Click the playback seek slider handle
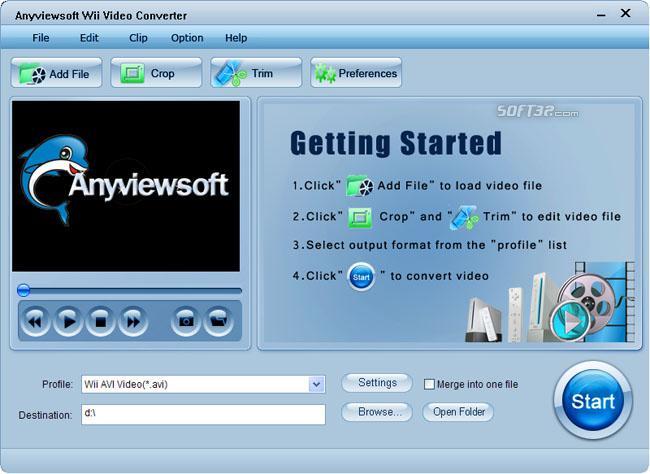This screenshot has width=650, height=474. [24, 290]
